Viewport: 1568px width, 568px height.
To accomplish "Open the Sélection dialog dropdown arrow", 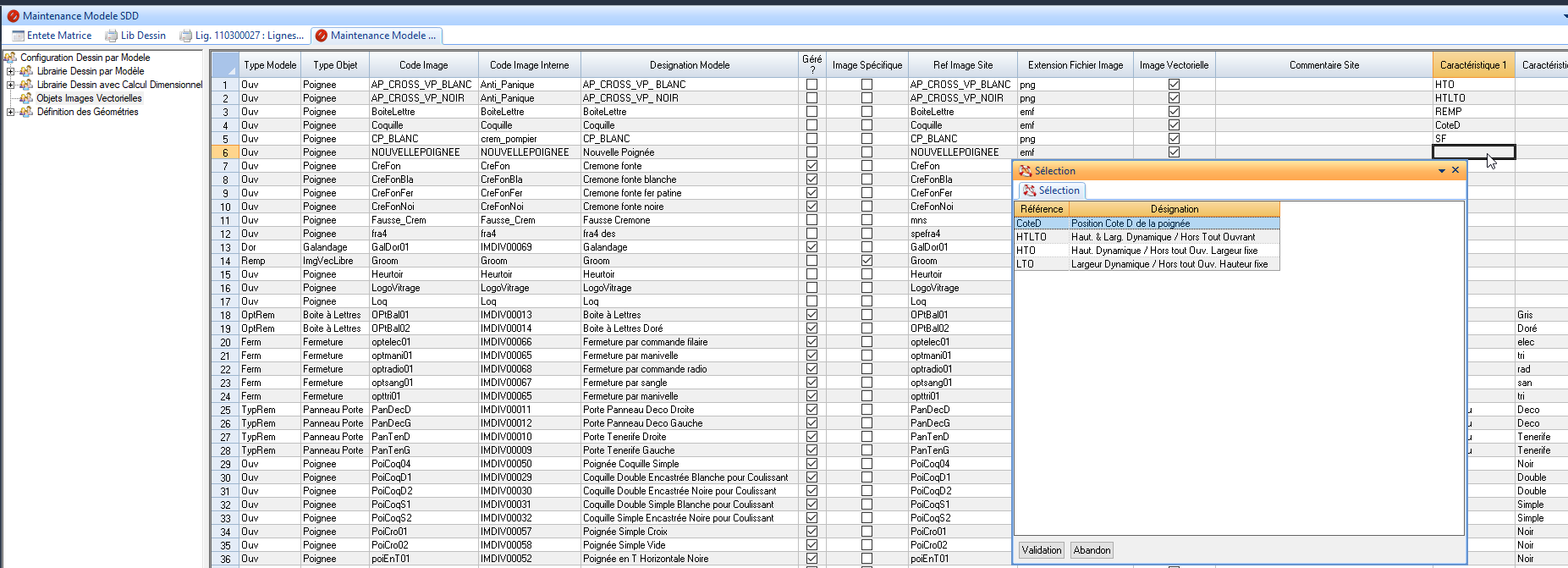I will 1441,171.
